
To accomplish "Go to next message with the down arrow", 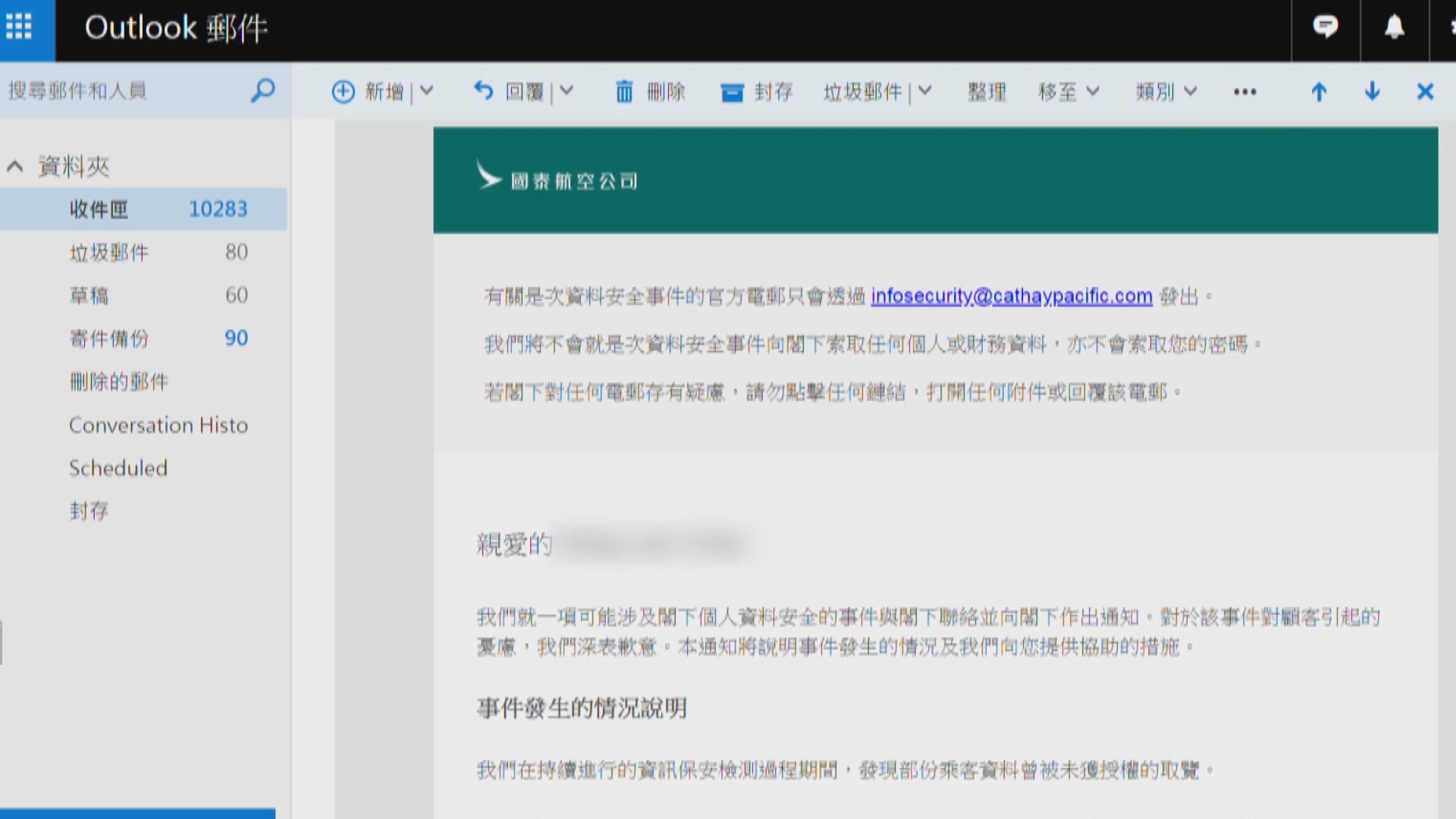I will pyautogui.click(x=1371, y=92).
